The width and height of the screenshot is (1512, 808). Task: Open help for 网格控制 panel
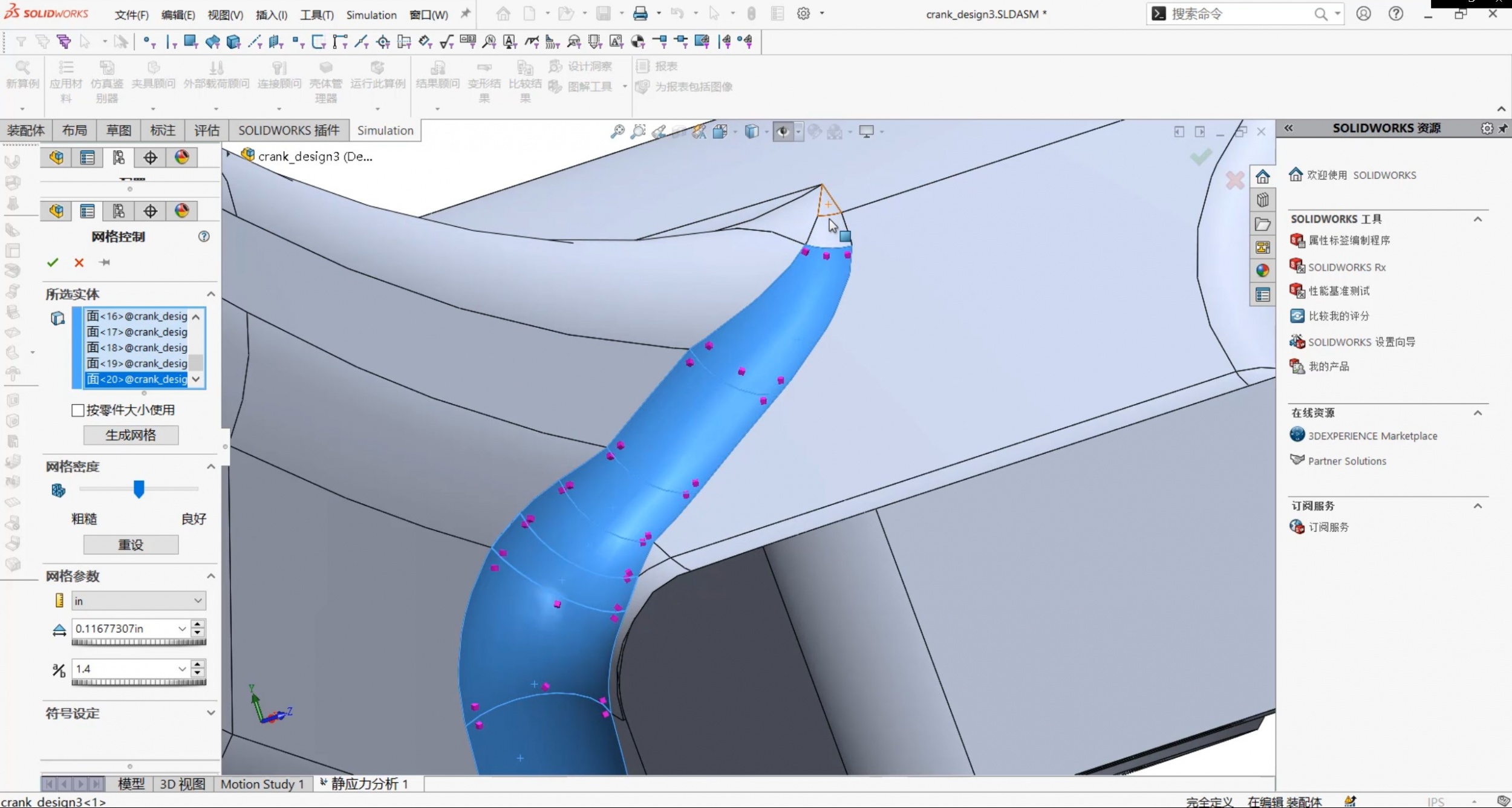click(x=204, y=236)
